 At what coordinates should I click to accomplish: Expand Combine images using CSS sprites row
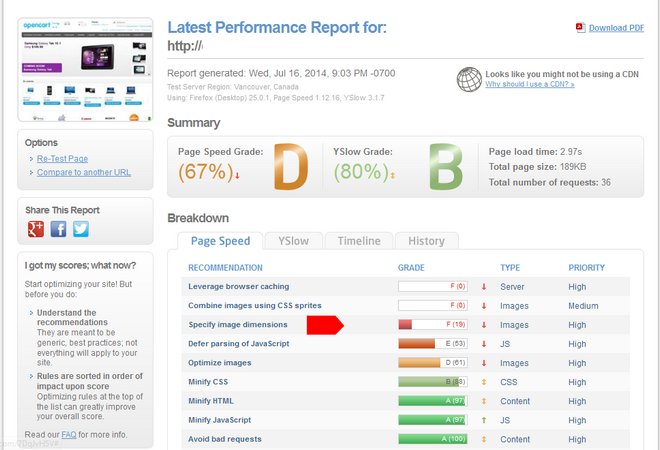click(255, 305)
